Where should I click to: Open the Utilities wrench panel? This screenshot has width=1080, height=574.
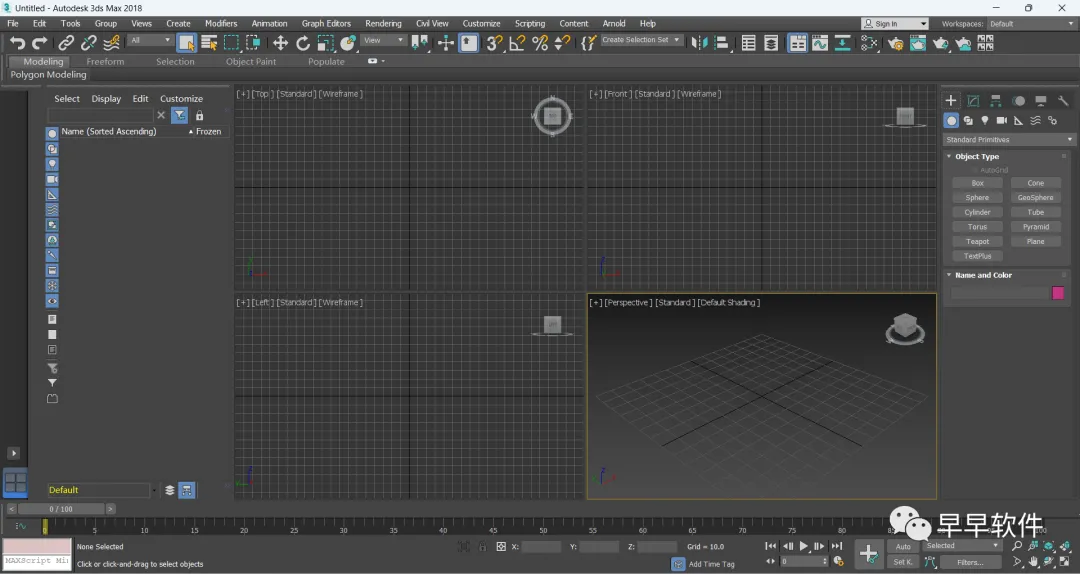1063,101
